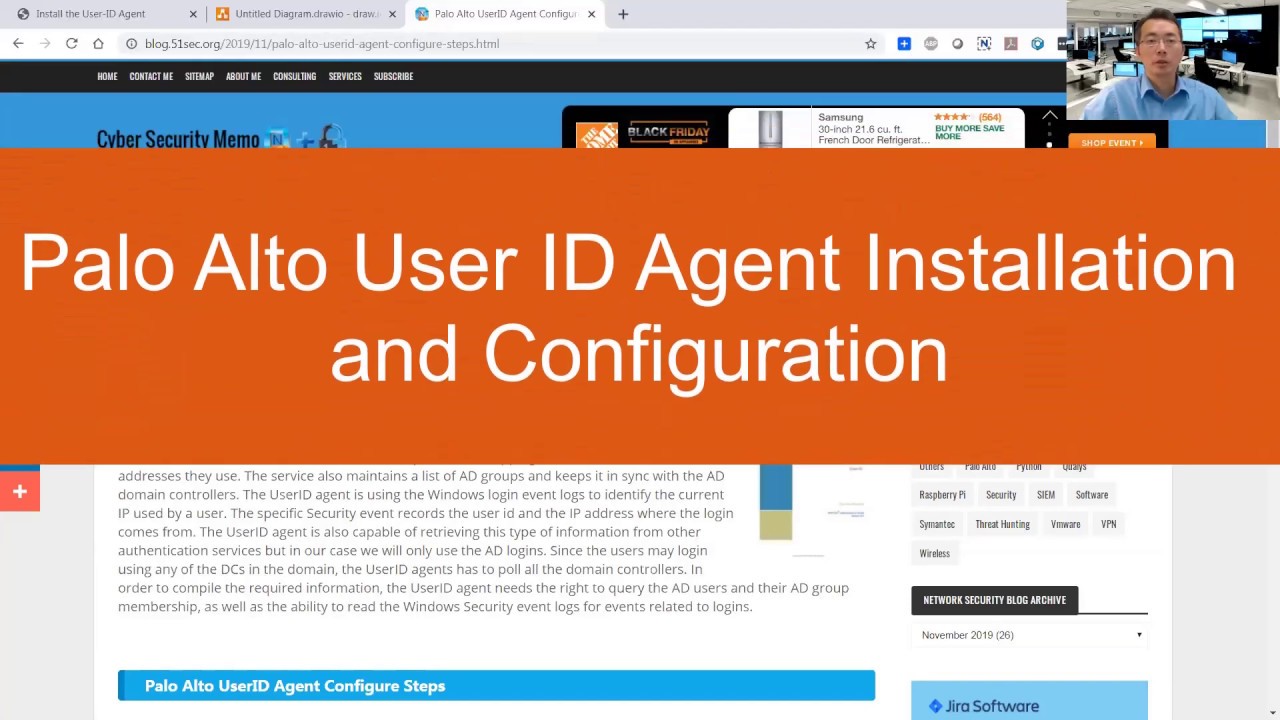Click the browser forward arrow

(45, 44)
